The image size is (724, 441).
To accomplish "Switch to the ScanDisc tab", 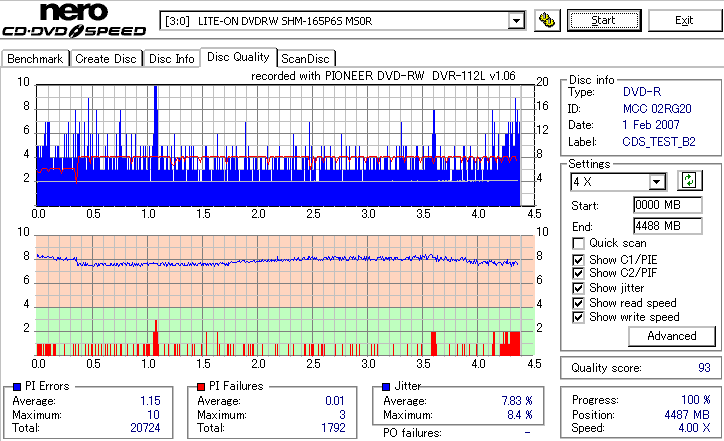I will pos(305,59).
